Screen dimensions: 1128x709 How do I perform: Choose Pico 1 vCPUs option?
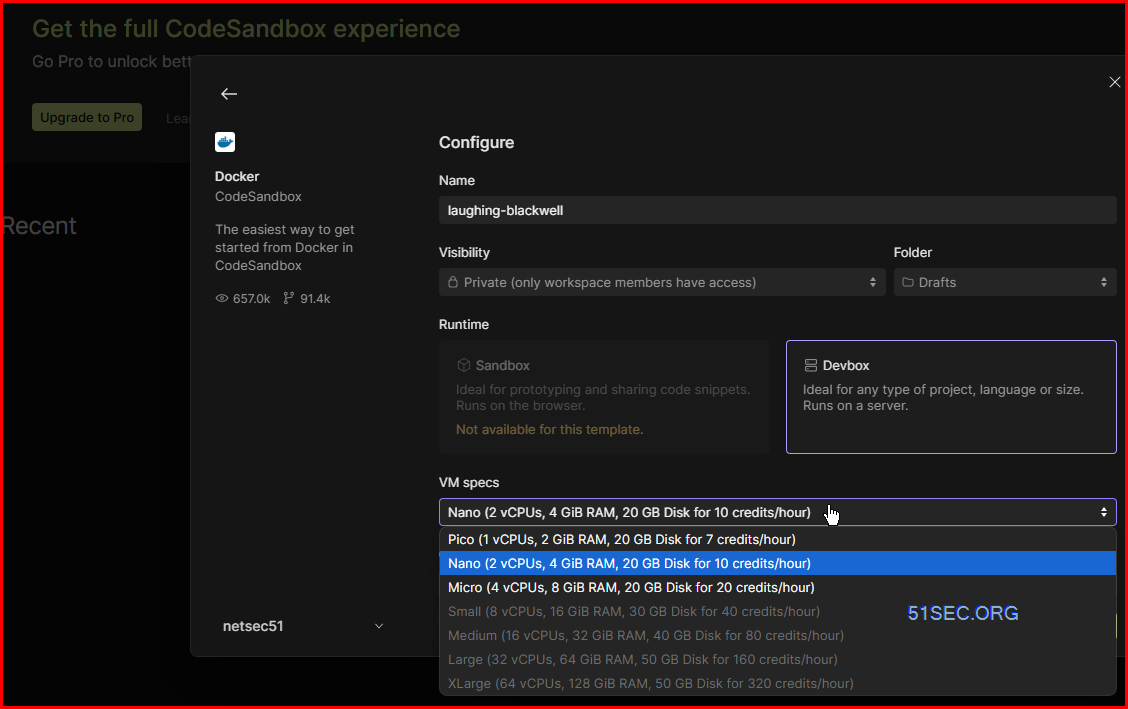[777, 539]
